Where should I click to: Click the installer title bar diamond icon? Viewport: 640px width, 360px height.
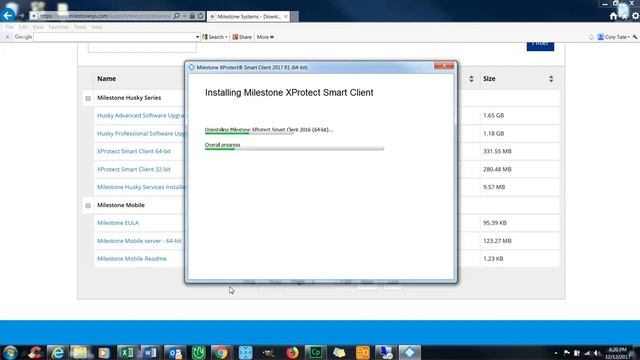coord(191,67)
